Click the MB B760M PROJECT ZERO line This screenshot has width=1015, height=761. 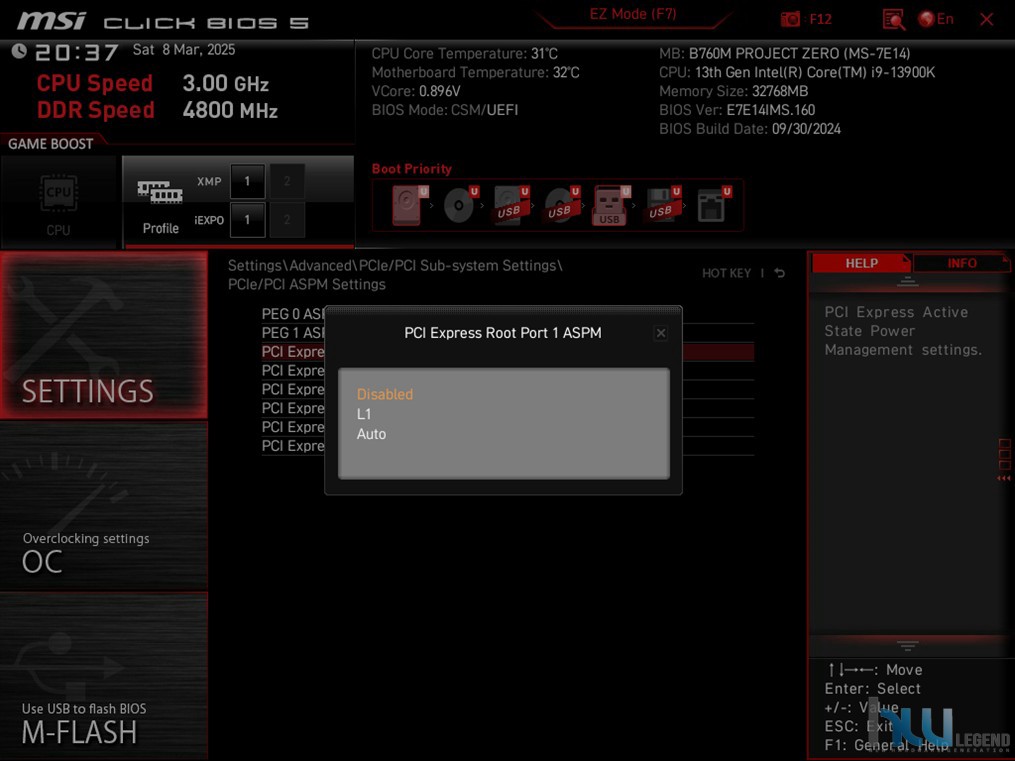click(x=785, y=53)
